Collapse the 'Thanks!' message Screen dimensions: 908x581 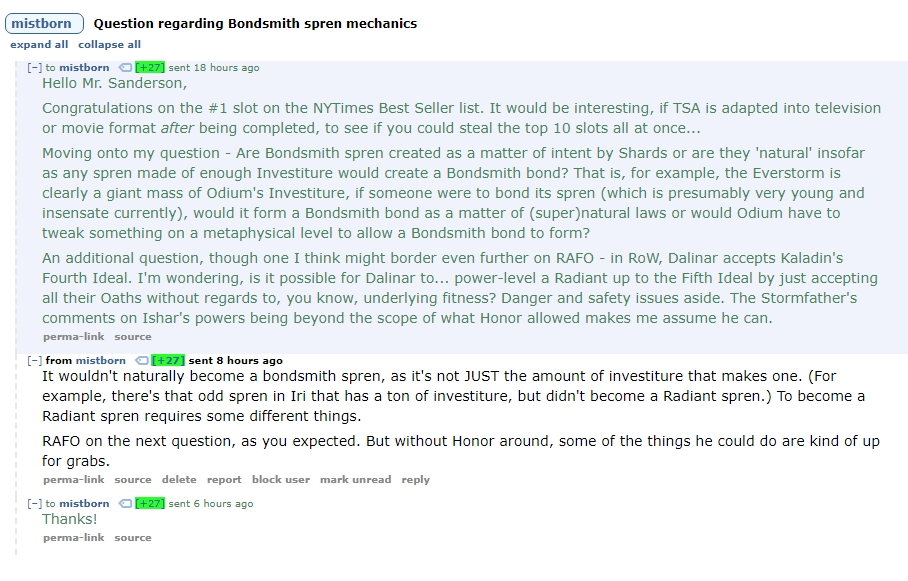tap(35, 504)
